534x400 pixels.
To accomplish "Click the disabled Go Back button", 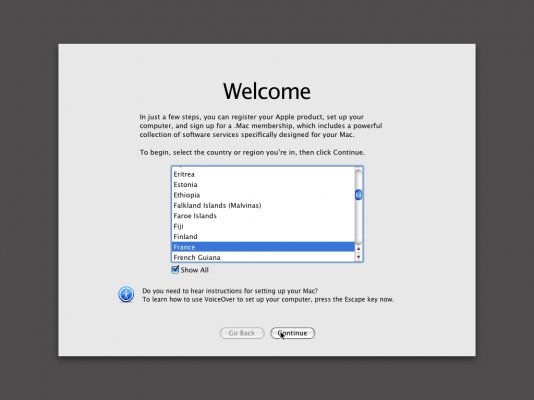I will pyautogui.click(x=242, y=333).
